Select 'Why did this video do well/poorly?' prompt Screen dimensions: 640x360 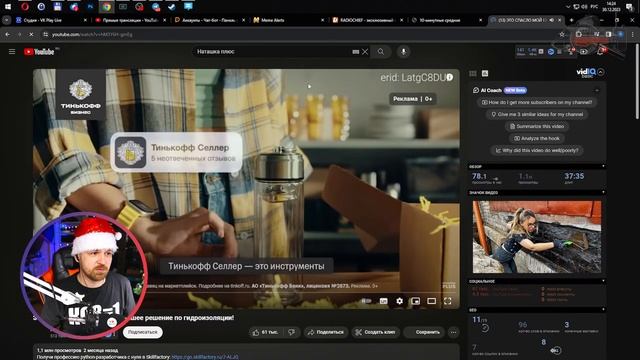[x=537, y=150]
